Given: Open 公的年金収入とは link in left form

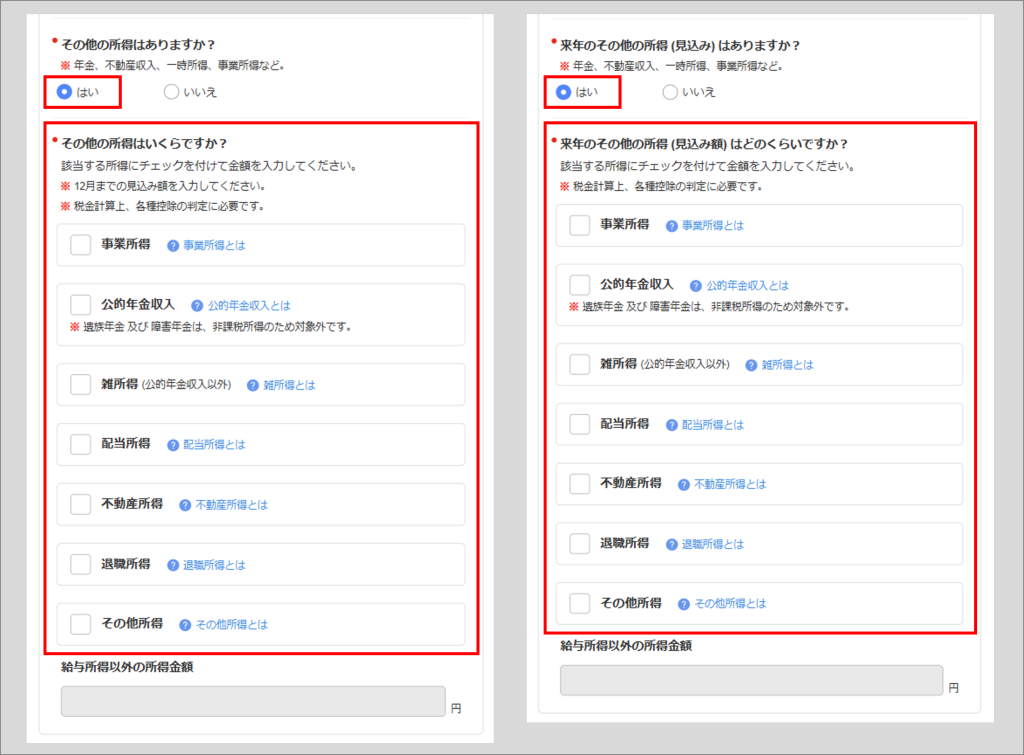Looking at the screenshot, I should click(x=249, y=306).
